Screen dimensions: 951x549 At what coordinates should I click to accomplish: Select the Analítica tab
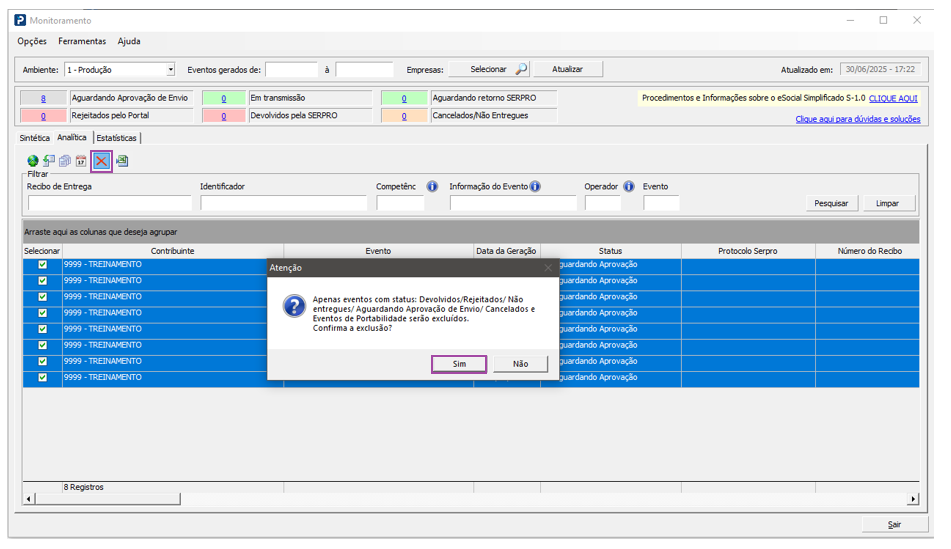pos(72,137)
